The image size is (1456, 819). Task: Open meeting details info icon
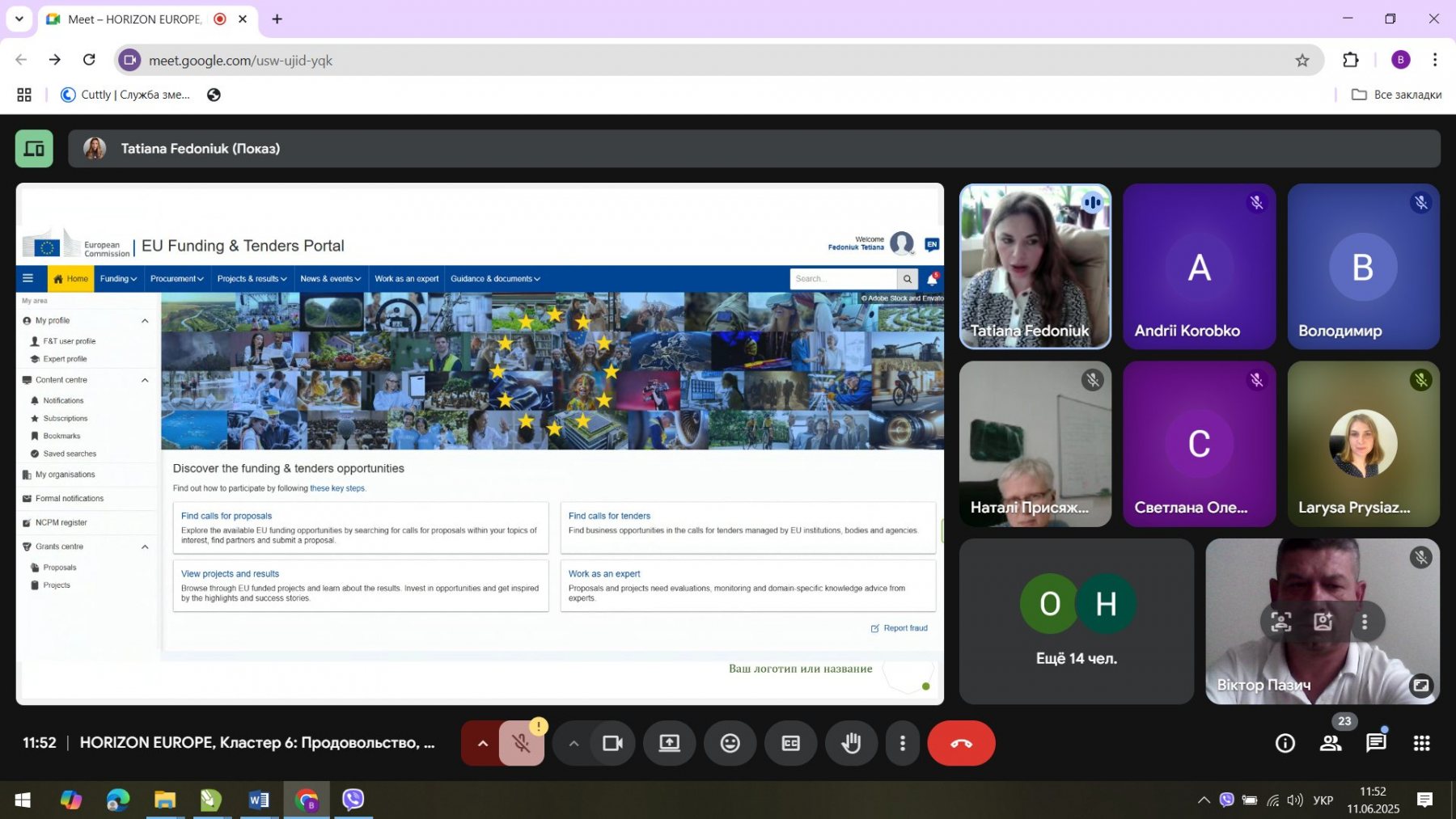1285,743
